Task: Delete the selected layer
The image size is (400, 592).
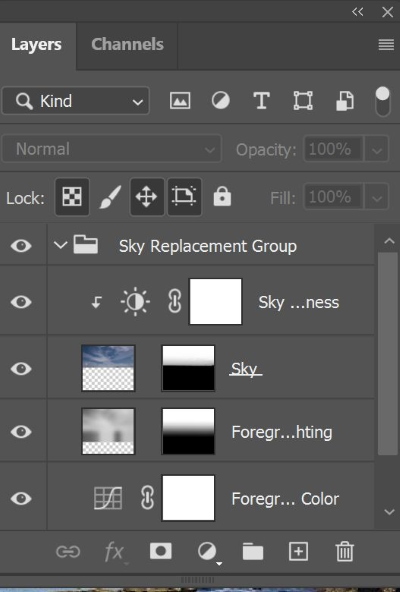Action: [344, 552]
